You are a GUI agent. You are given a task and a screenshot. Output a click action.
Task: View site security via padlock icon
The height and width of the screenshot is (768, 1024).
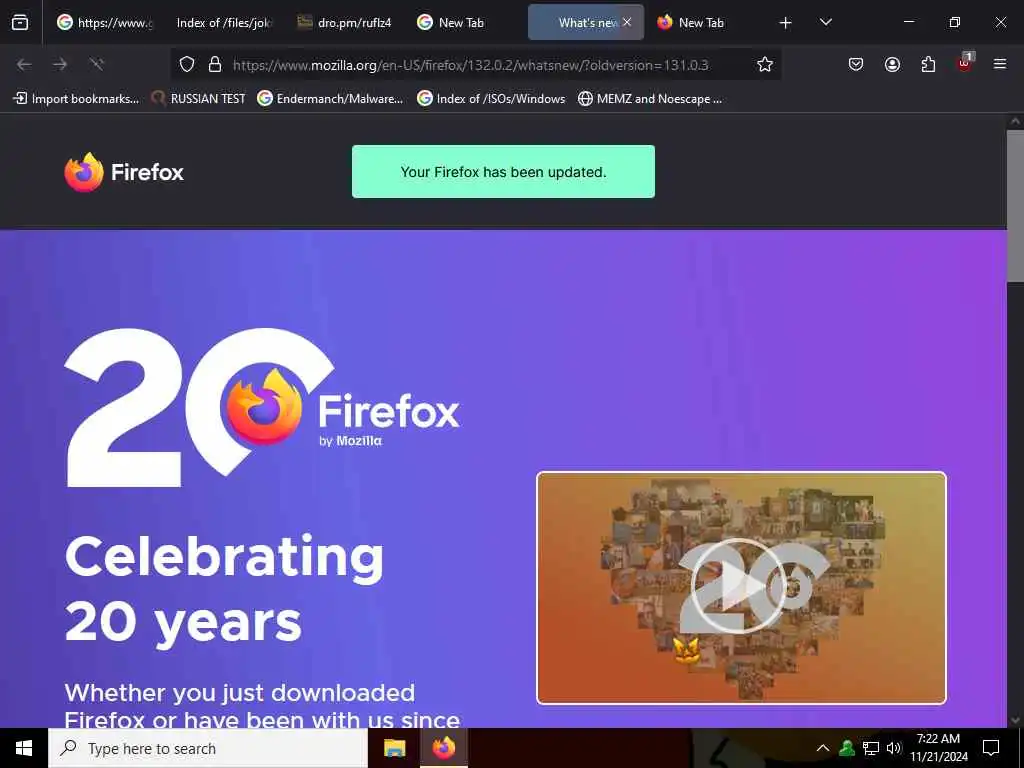(x=214, y=65)
